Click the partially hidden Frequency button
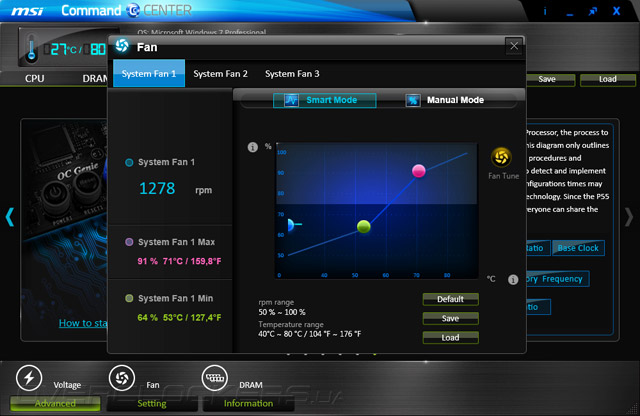The image size is (640, 416). click(558, 279)
